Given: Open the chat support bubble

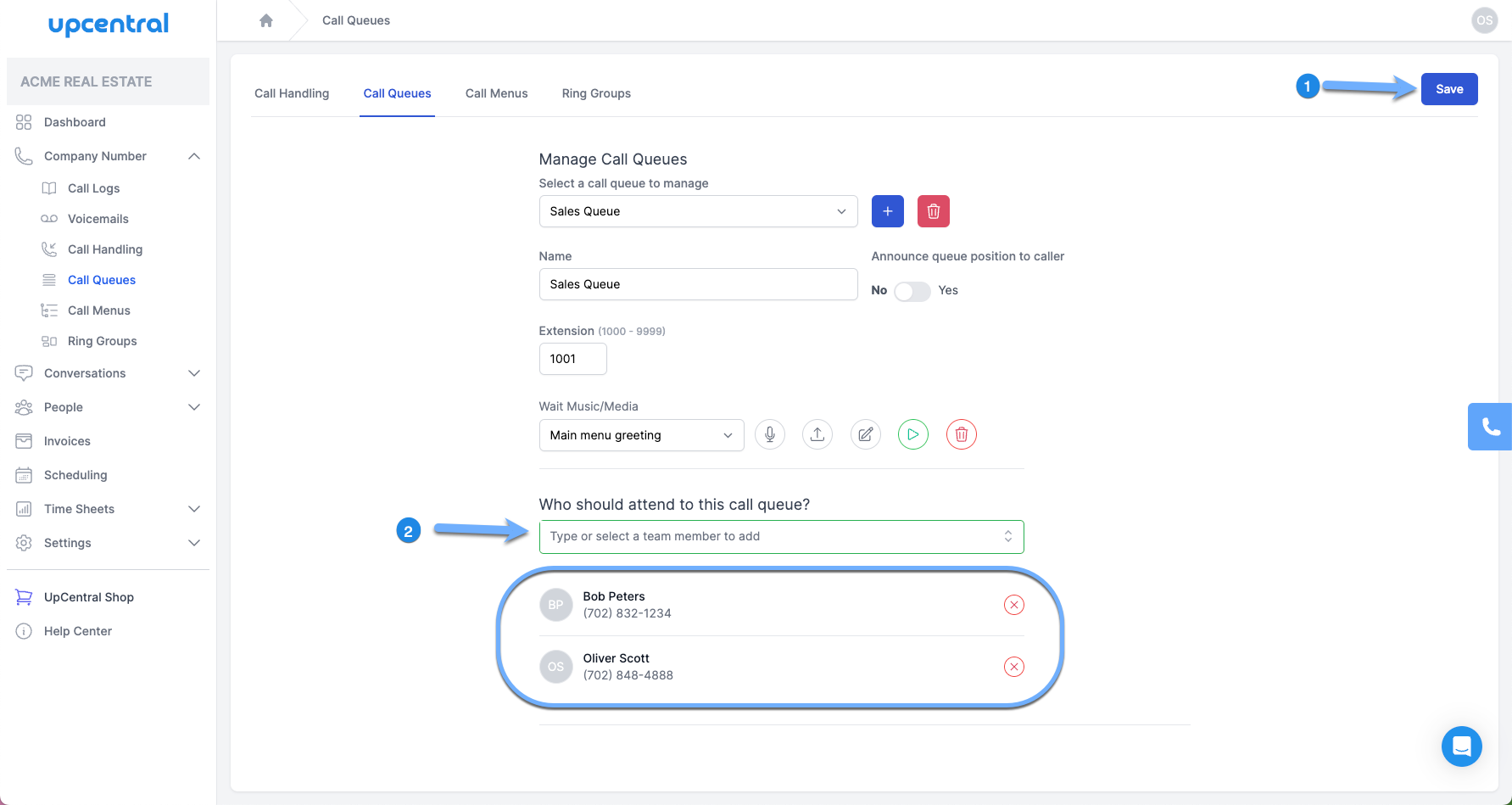Looking at the screenshot, I should point(1461,746).
